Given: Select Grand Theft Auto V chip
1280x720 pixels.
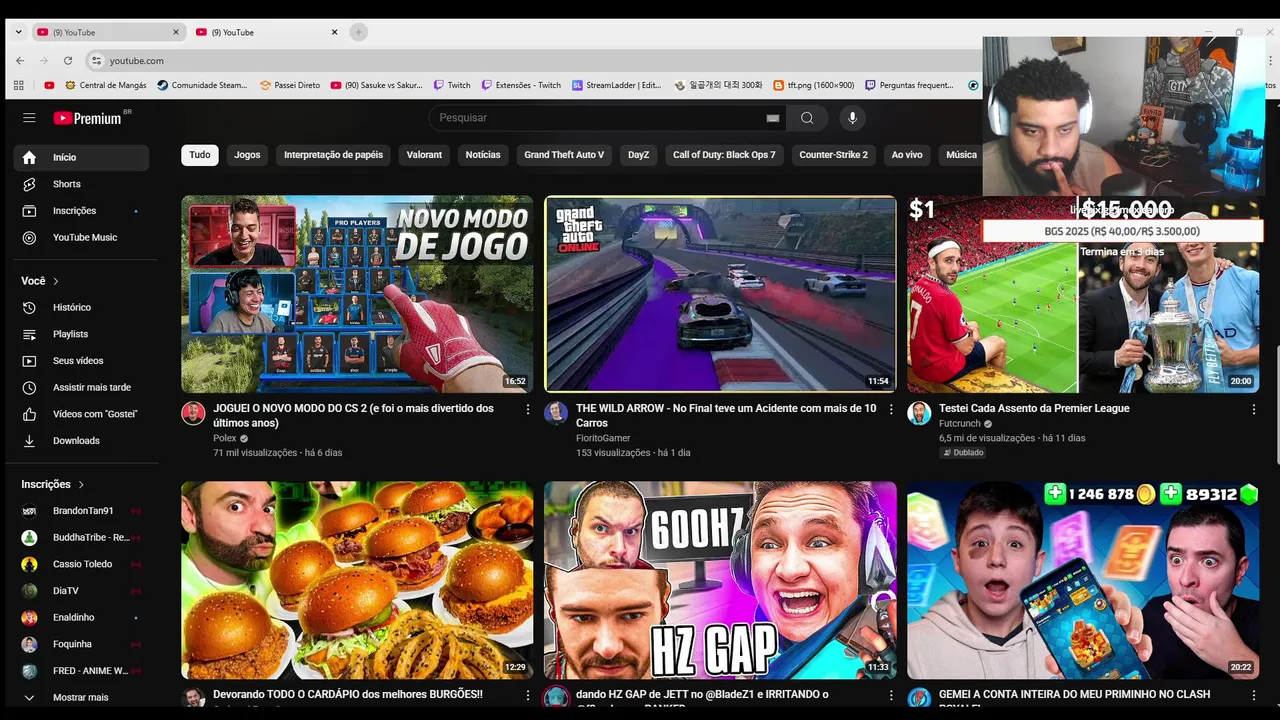Looking at the screenshot, I should pyautogui.click(x=564, y=155).
